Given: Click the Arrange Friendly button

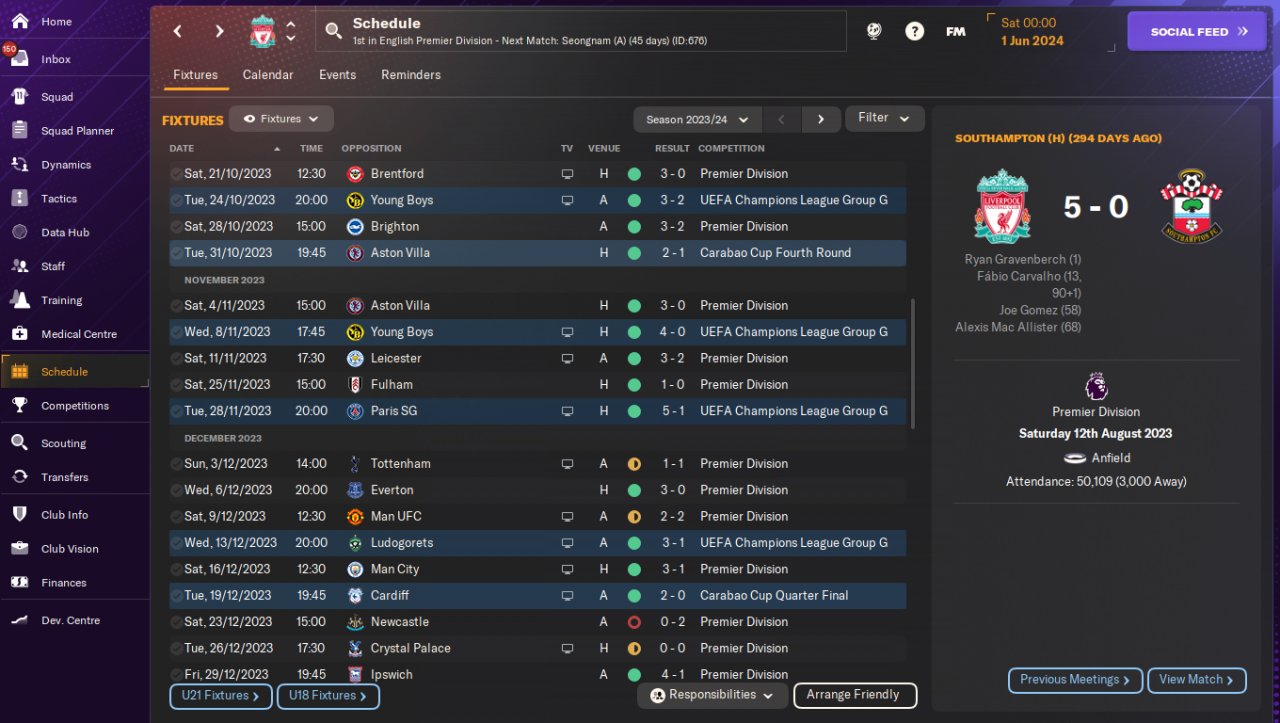Looking at the screenshot, I should click(853, 695).
